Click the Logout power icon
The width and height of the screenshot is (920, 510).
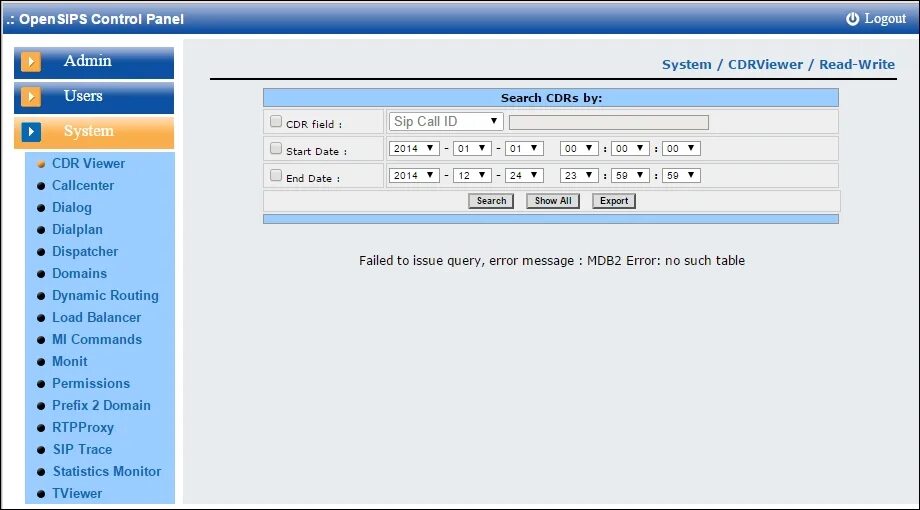[852, 19]
